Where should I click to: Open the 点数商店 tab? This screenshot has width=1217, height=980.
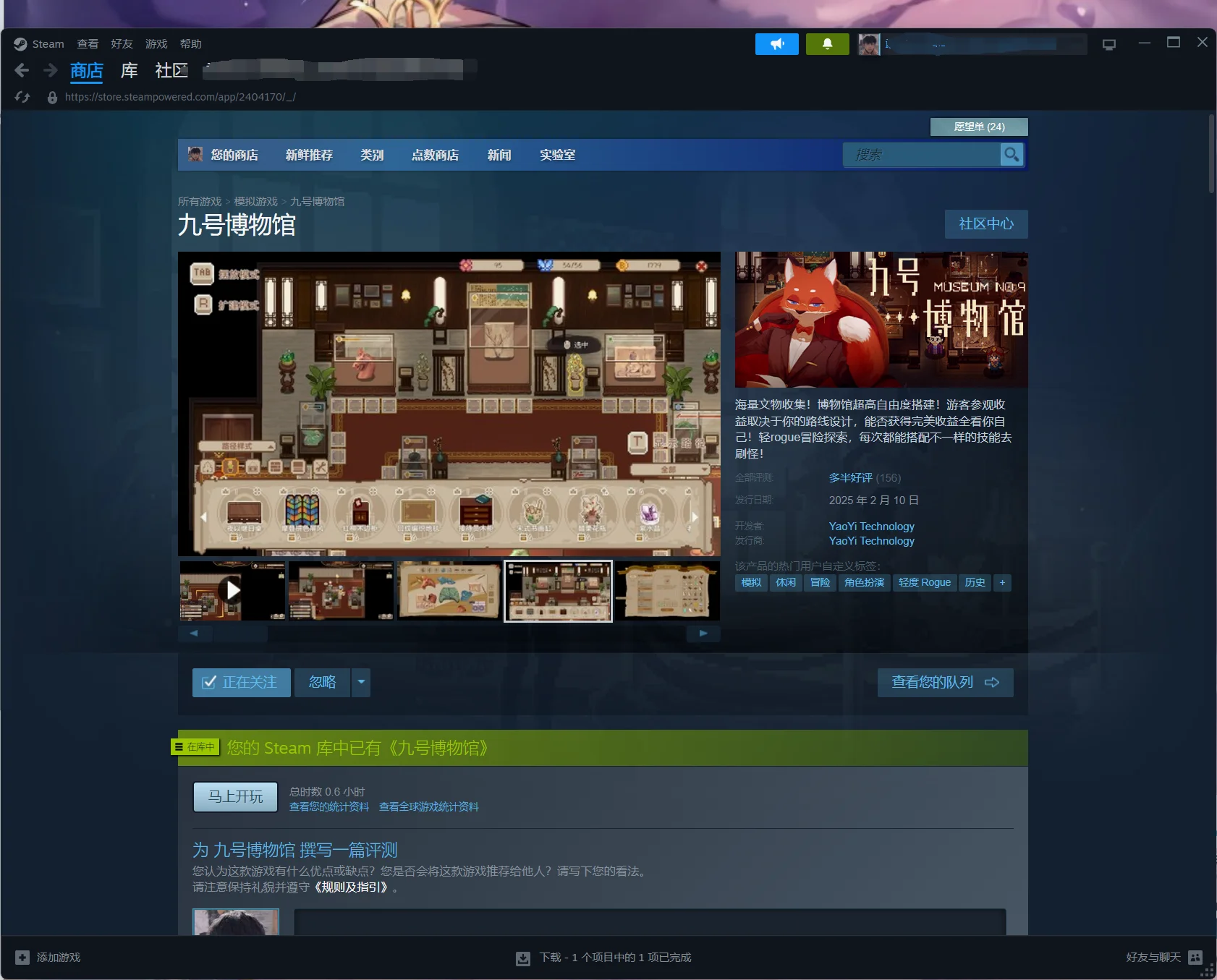coord(435,155)
